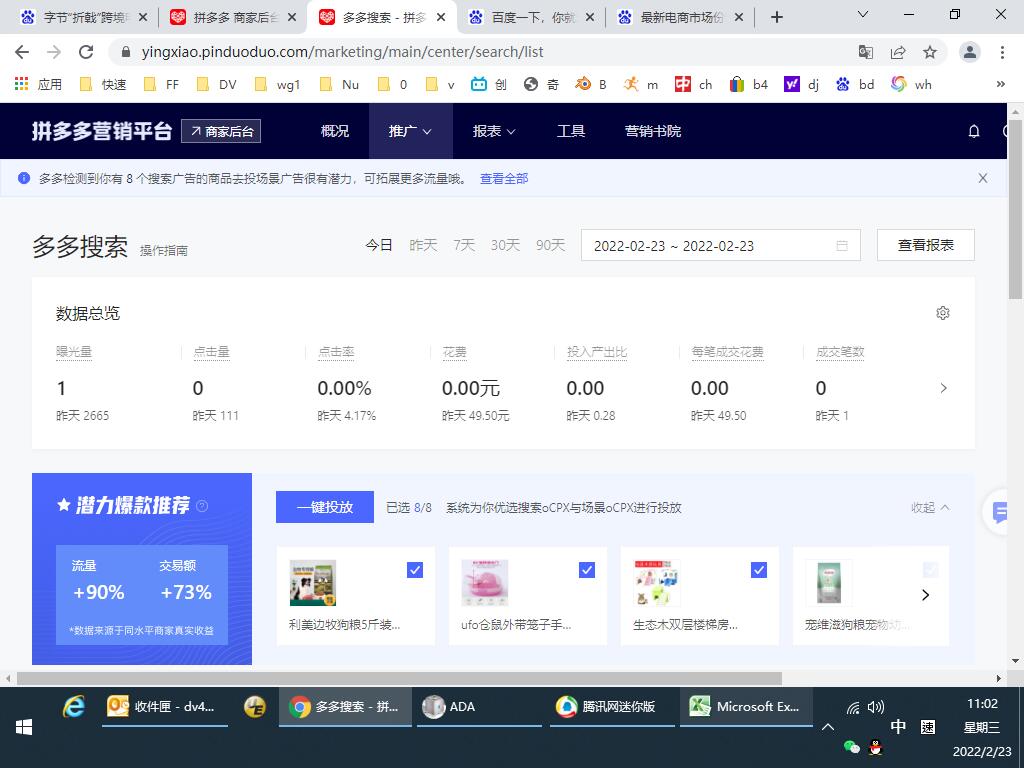Image resolution: width=1024 pixels, height=768 pixels.
Task: Open the bd Baidu bookmark
Action: [x=855, y=84]
